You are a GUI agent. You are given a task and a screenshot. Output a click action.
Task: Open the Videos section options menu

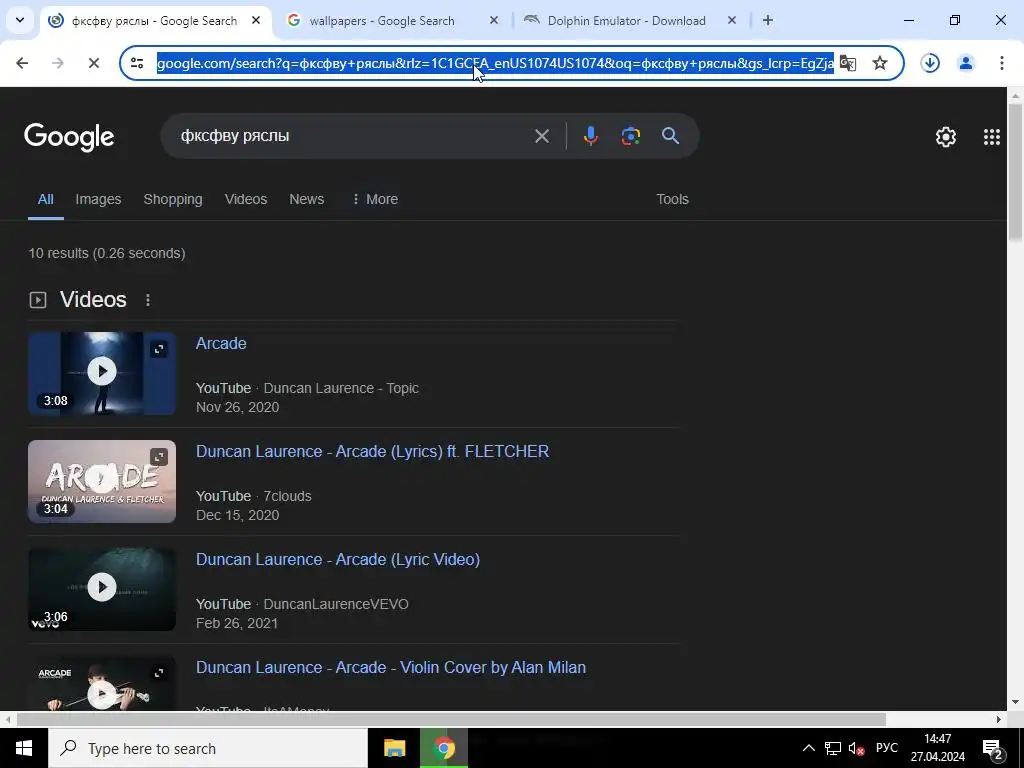(x=148, y=300)
